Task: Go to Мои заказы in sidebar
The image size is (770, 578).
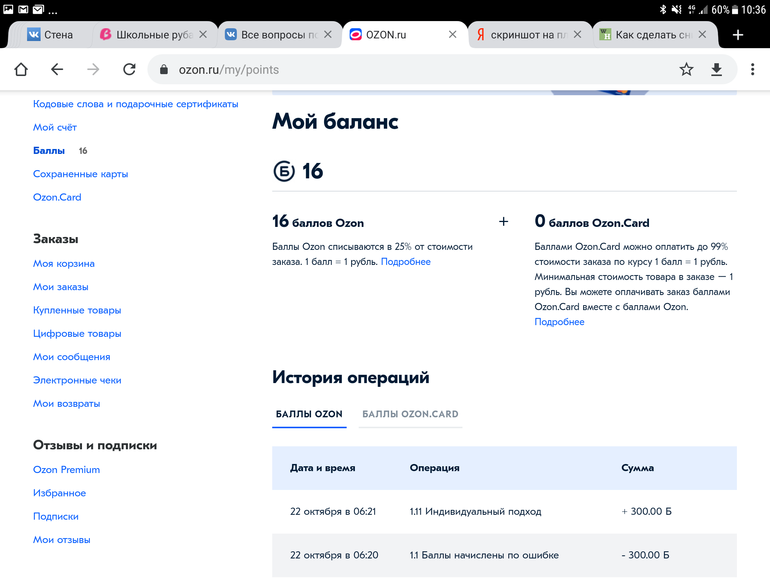Action: 61,287
